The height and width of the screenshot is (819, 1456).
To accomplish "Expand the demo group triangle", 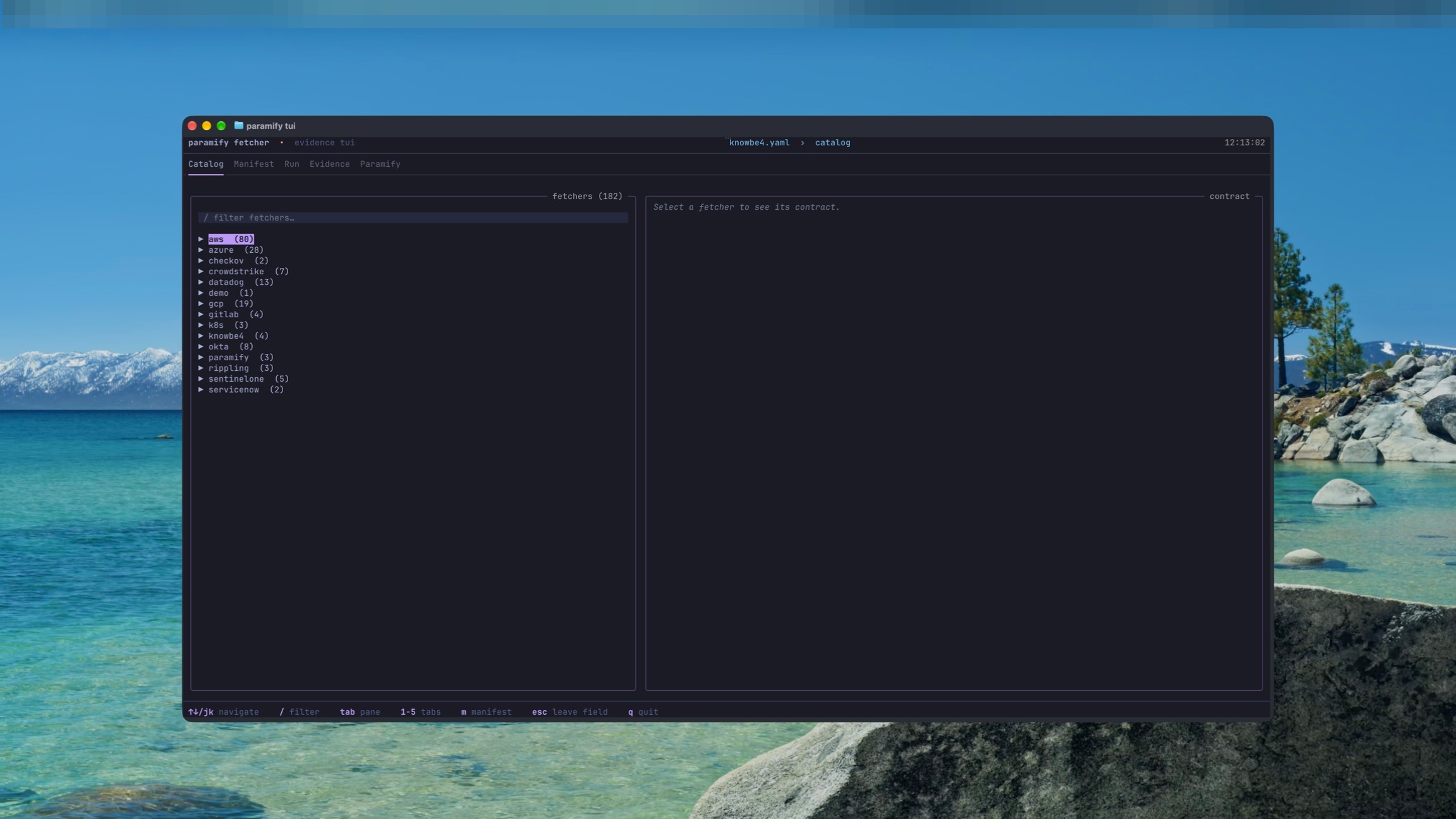I will pos(201,293).
